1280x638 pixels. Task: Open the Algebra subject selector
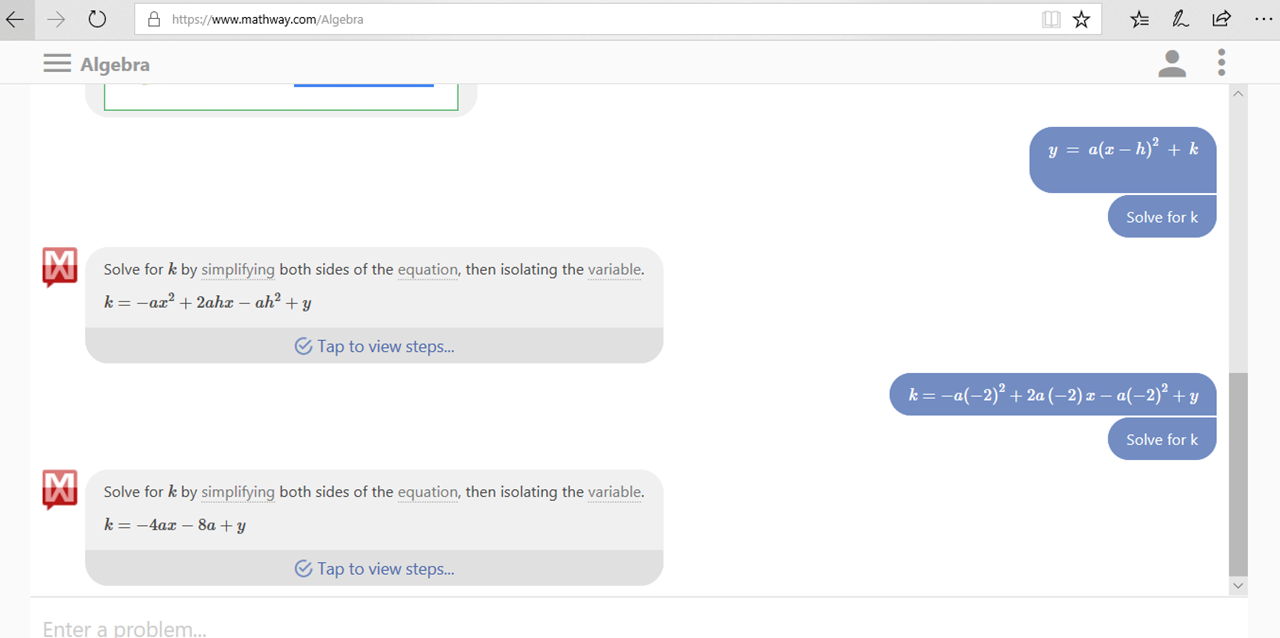coord(115,64)
